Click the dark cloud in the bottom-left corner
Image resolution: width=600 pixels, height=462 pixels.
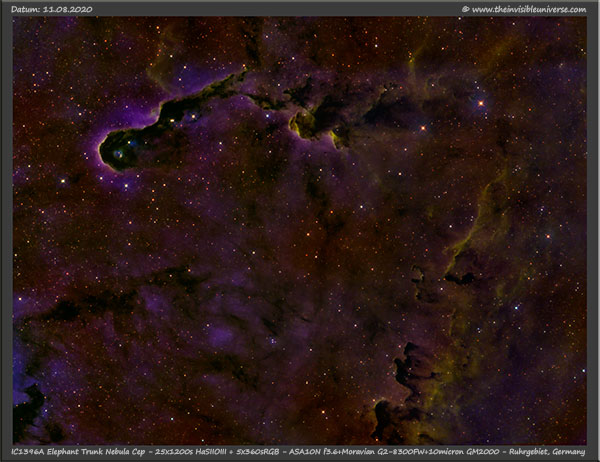click(x=28, y=405)
